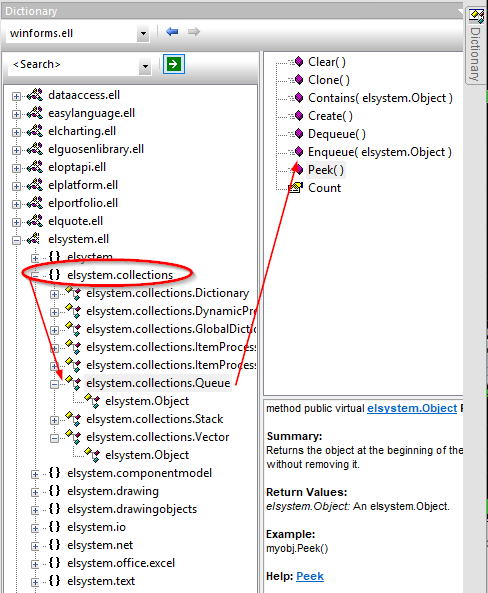Screen dimensions: 488x593
Task: Select the Peek() method in members list
Action: [x=326, y=170]
